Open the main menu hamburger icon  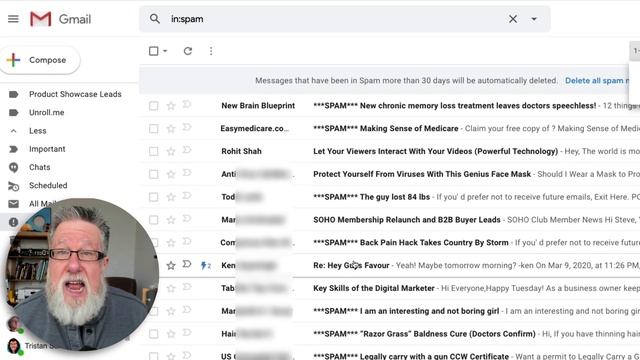[x=13, y=19]
